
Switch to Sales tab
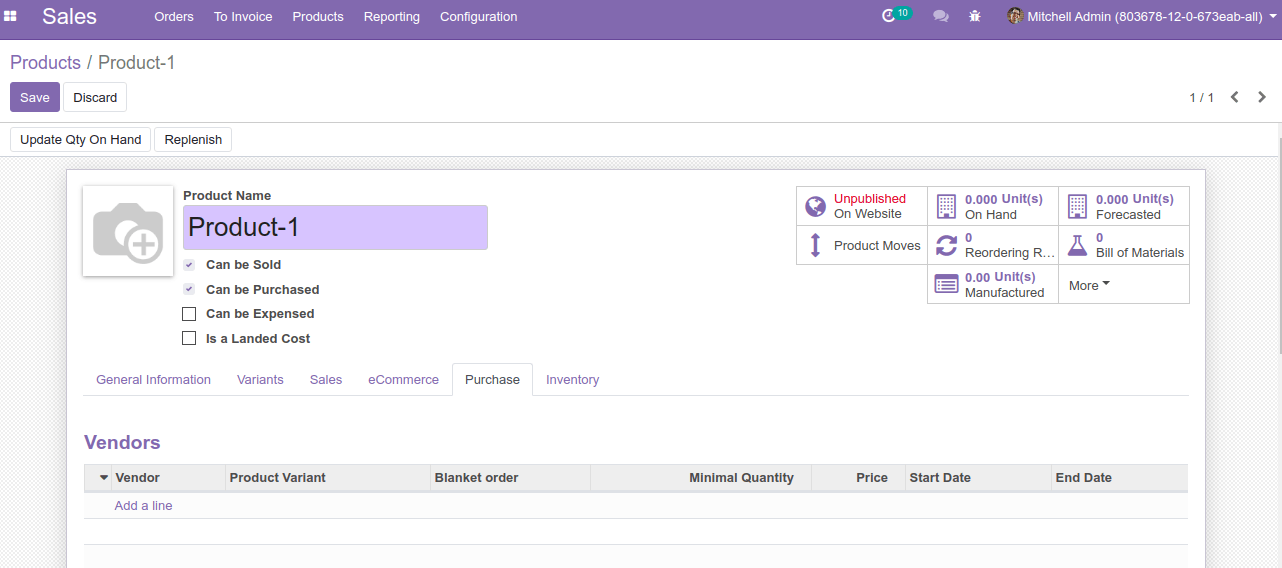326,380
